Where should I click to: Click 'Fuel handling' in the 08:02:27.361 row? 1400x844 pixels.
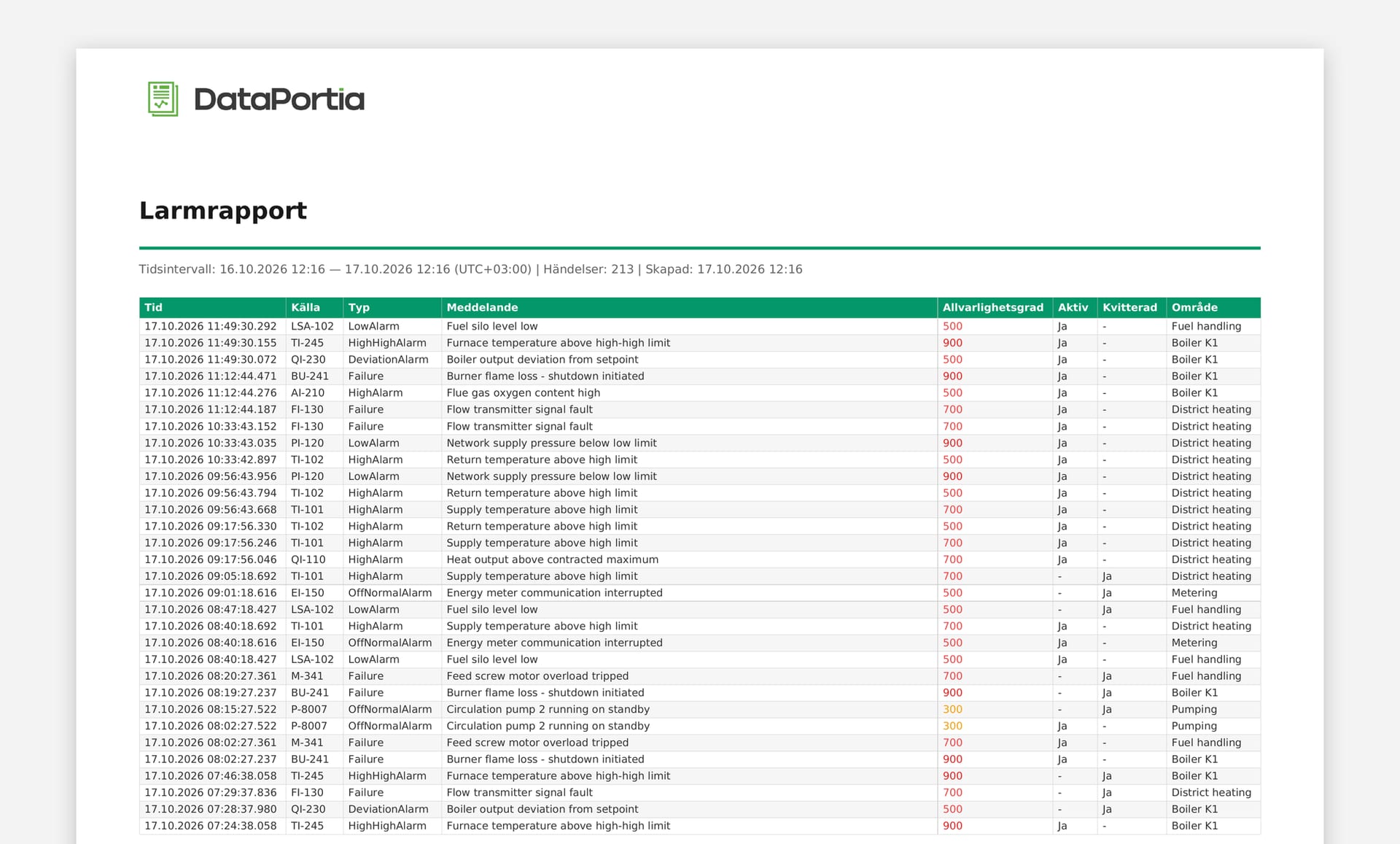[x=1206, y=743]
